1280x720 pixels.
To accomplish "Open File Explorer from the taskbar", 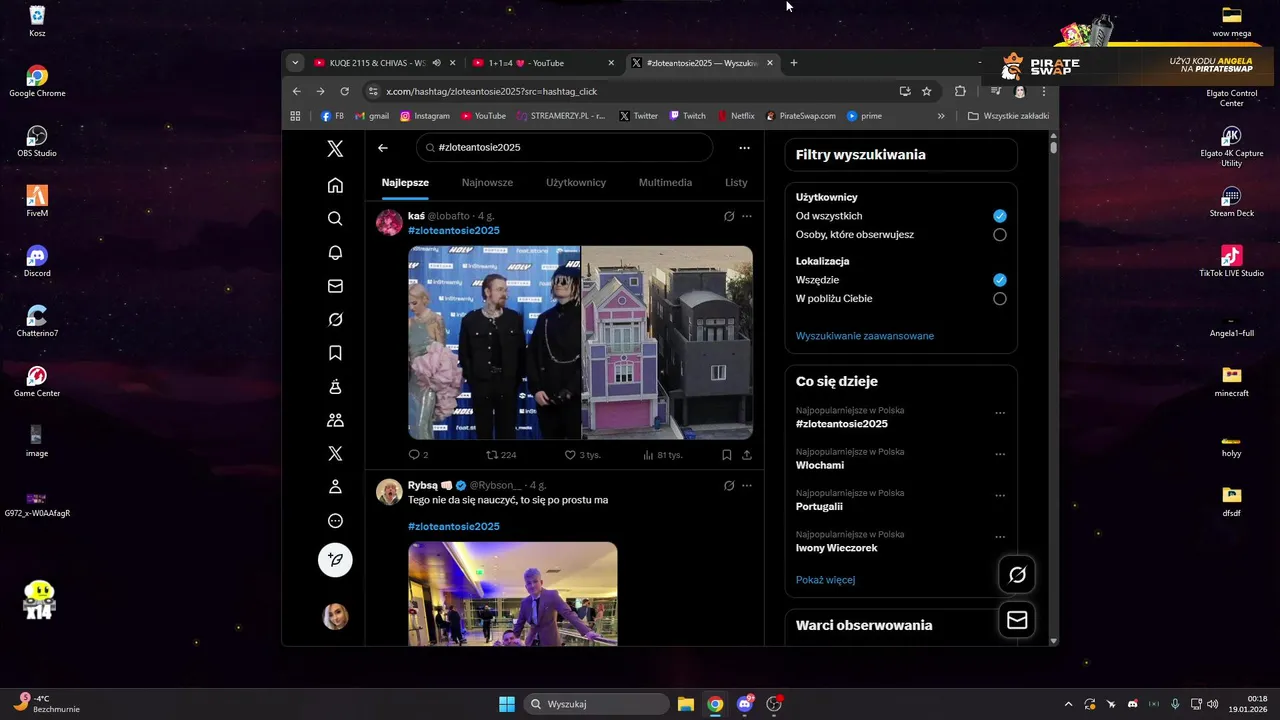I will pyautogui.click(x=685, y=704).
